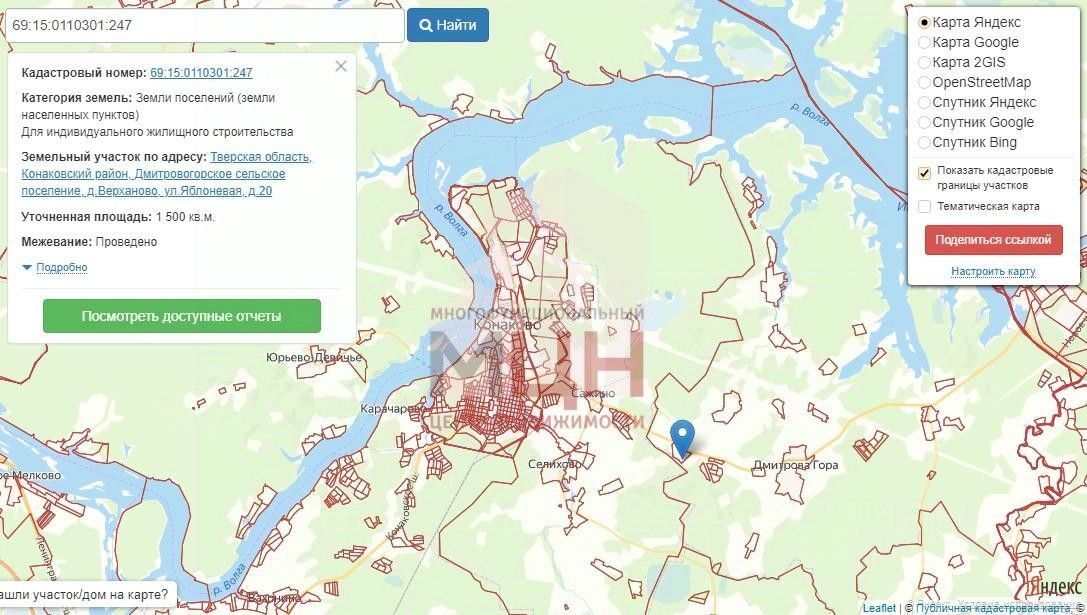
Task: Click the Поделиться ссылкой button
Action: coord(993,240)
